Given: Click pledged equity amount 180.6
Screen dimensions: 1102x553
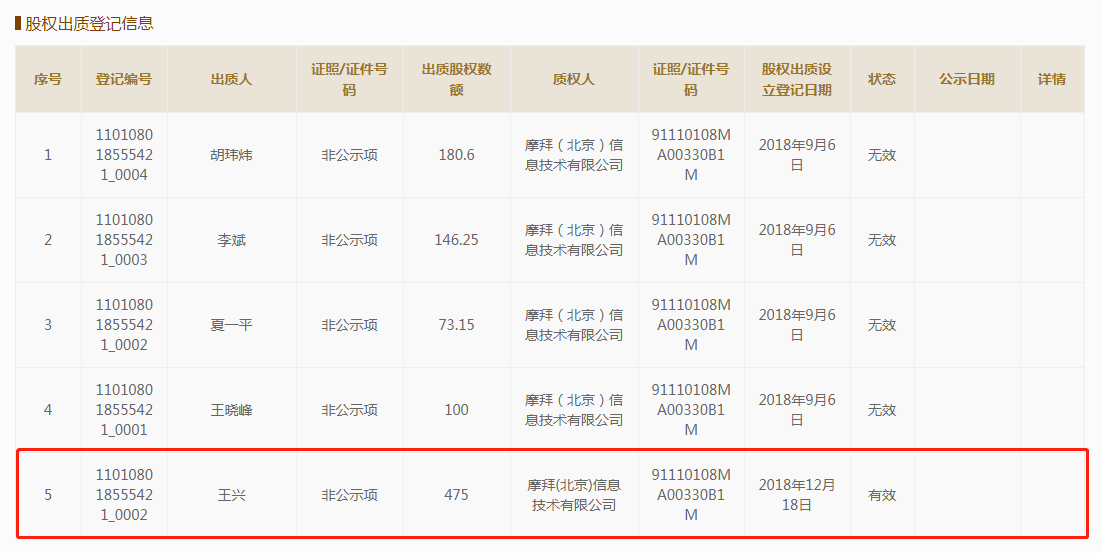Looking at the screenshot, I should pos(456,155).
